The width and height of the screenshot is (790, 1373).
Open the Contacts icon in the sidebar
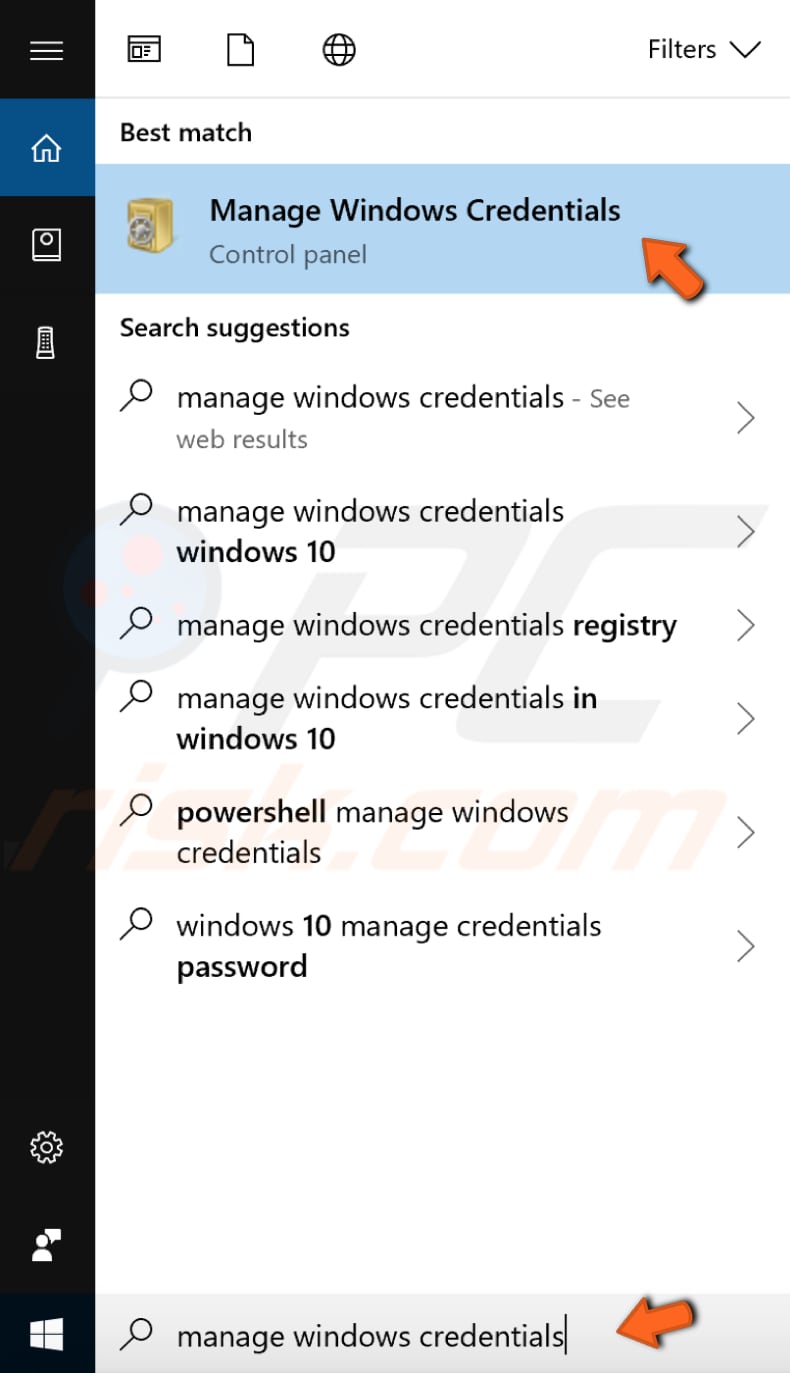46,243
